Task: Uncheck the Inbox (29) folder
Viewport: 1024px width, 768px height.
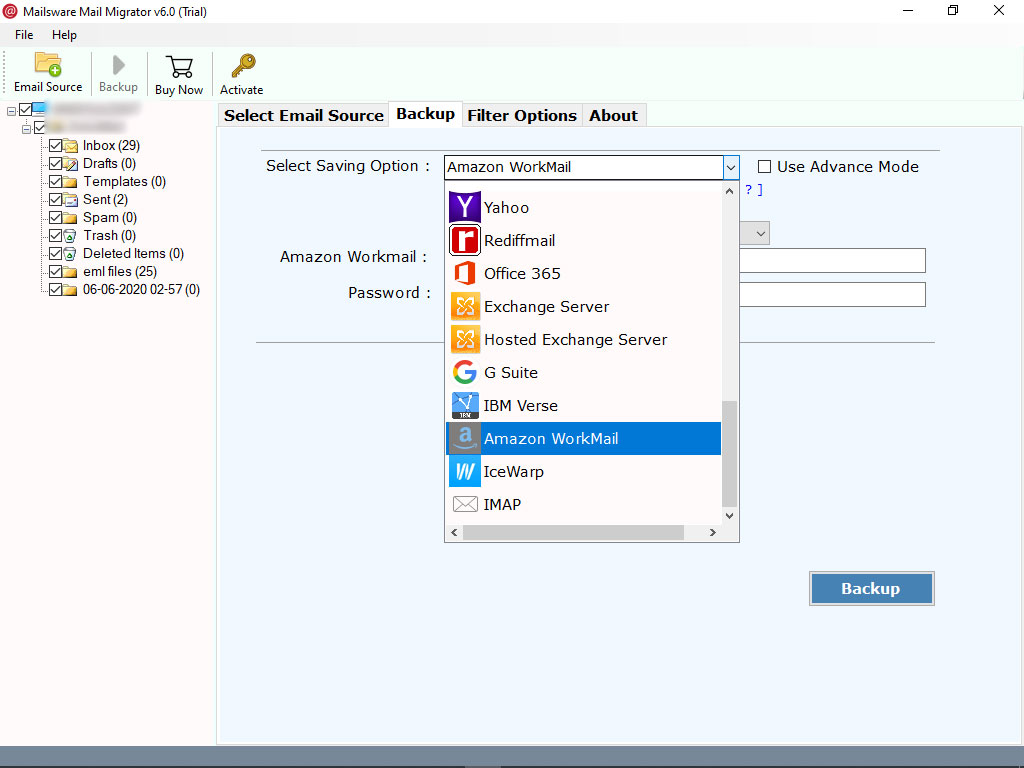Action: 54,145
